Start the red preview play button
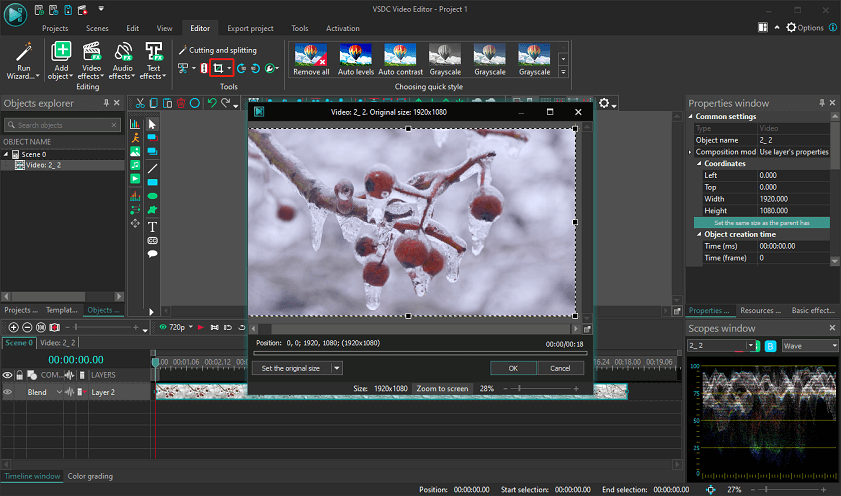 [201, 327]
